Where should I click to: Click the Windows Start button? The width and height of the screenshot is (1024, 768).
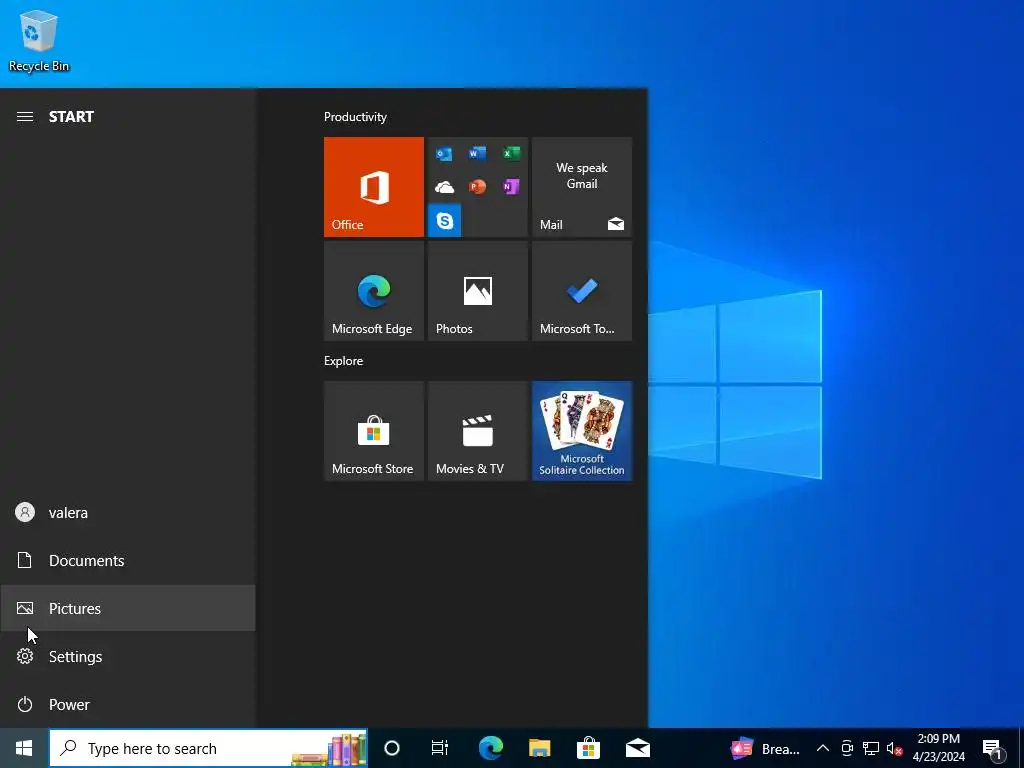pyautogui.click(x=24, y=748)
